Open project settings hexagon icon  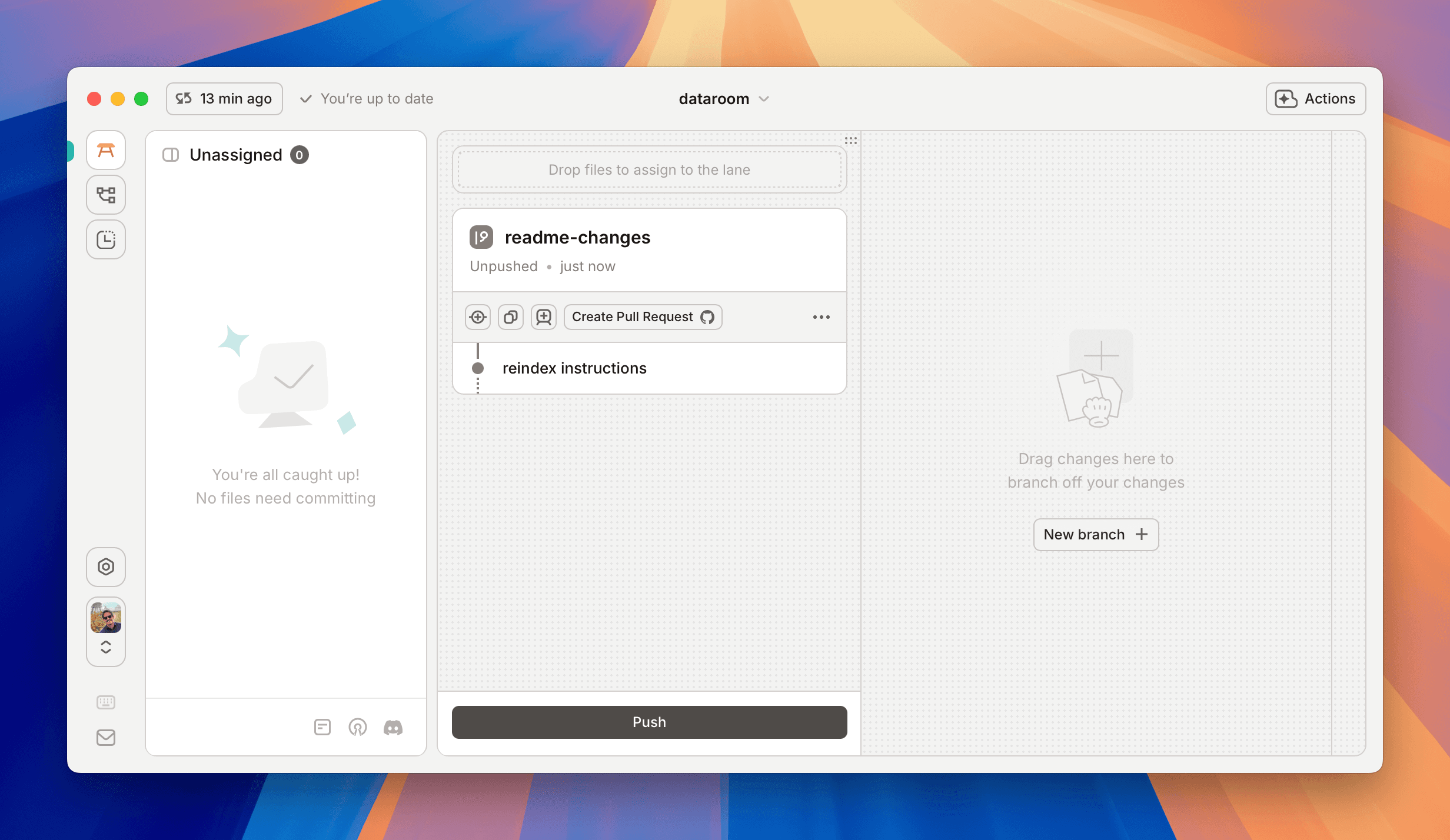pyautogui.click(x=106, y=567)
